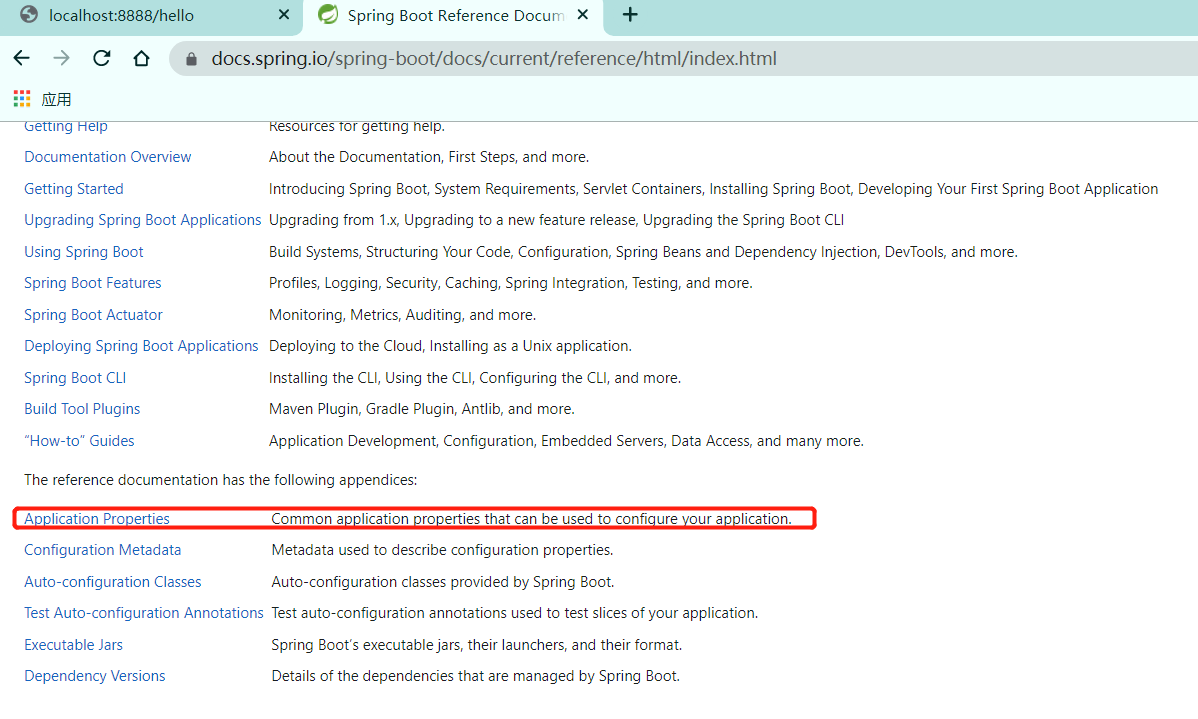Open Deploying Spring Boot Applications link
Image resolution: width=1198 pixels, height=719 pixels.
pos(141,346)
